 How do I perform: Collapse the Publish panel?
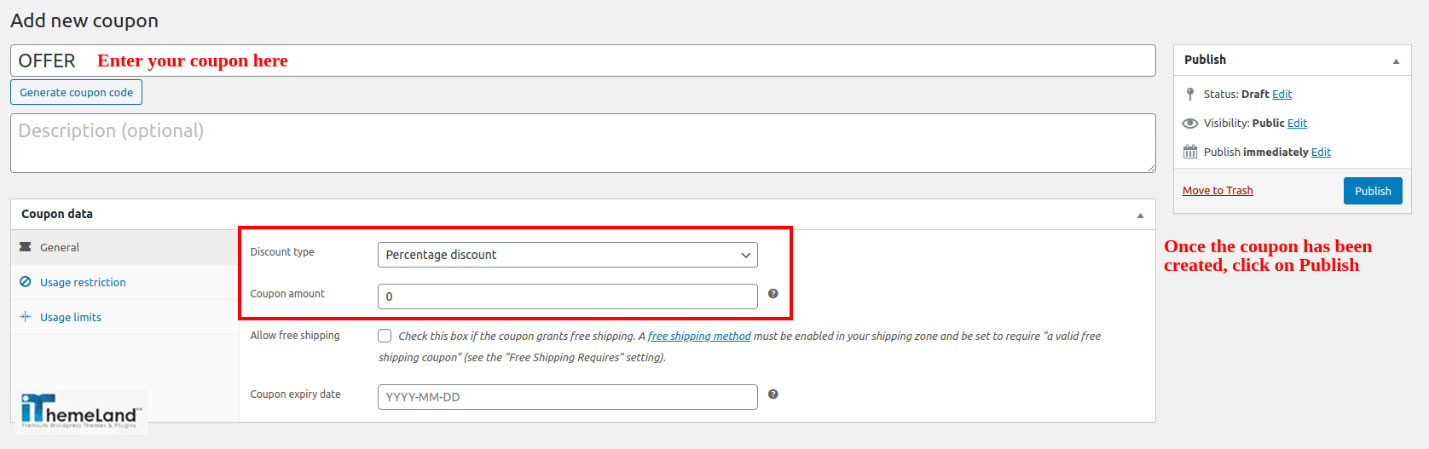[x=1396, y=60]
